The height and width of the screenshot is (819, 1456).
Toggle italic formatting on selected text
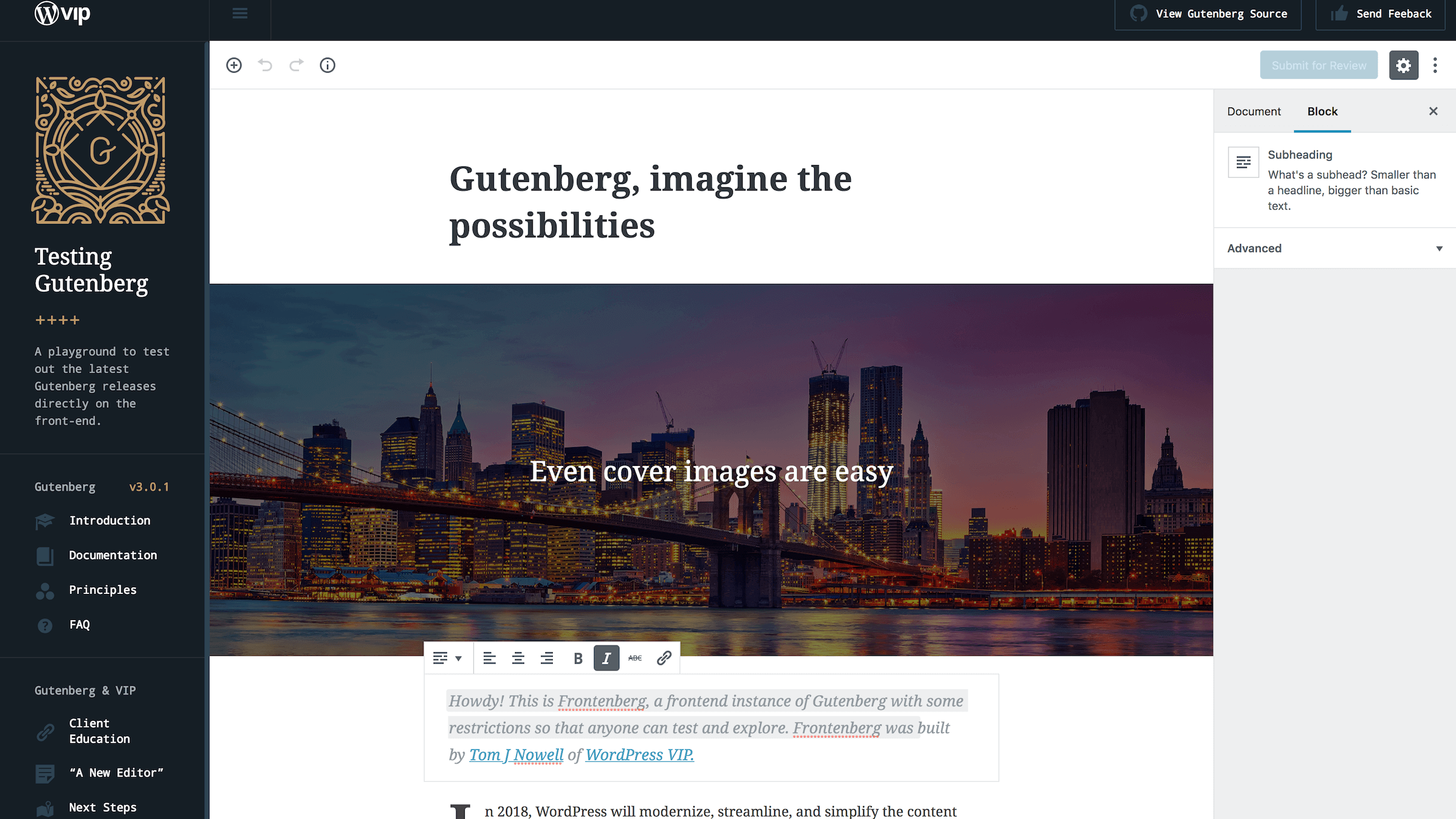coord(607,658)
